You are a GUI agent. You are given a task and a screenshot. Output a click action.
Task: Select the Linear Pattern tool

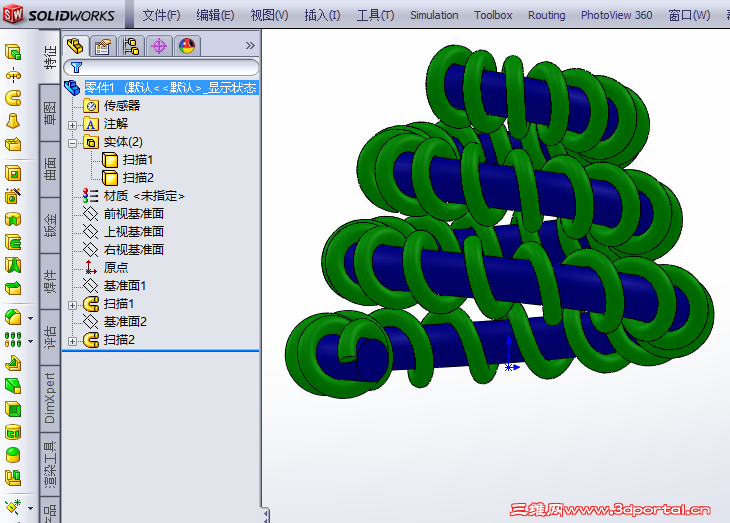tap(13, 340)
